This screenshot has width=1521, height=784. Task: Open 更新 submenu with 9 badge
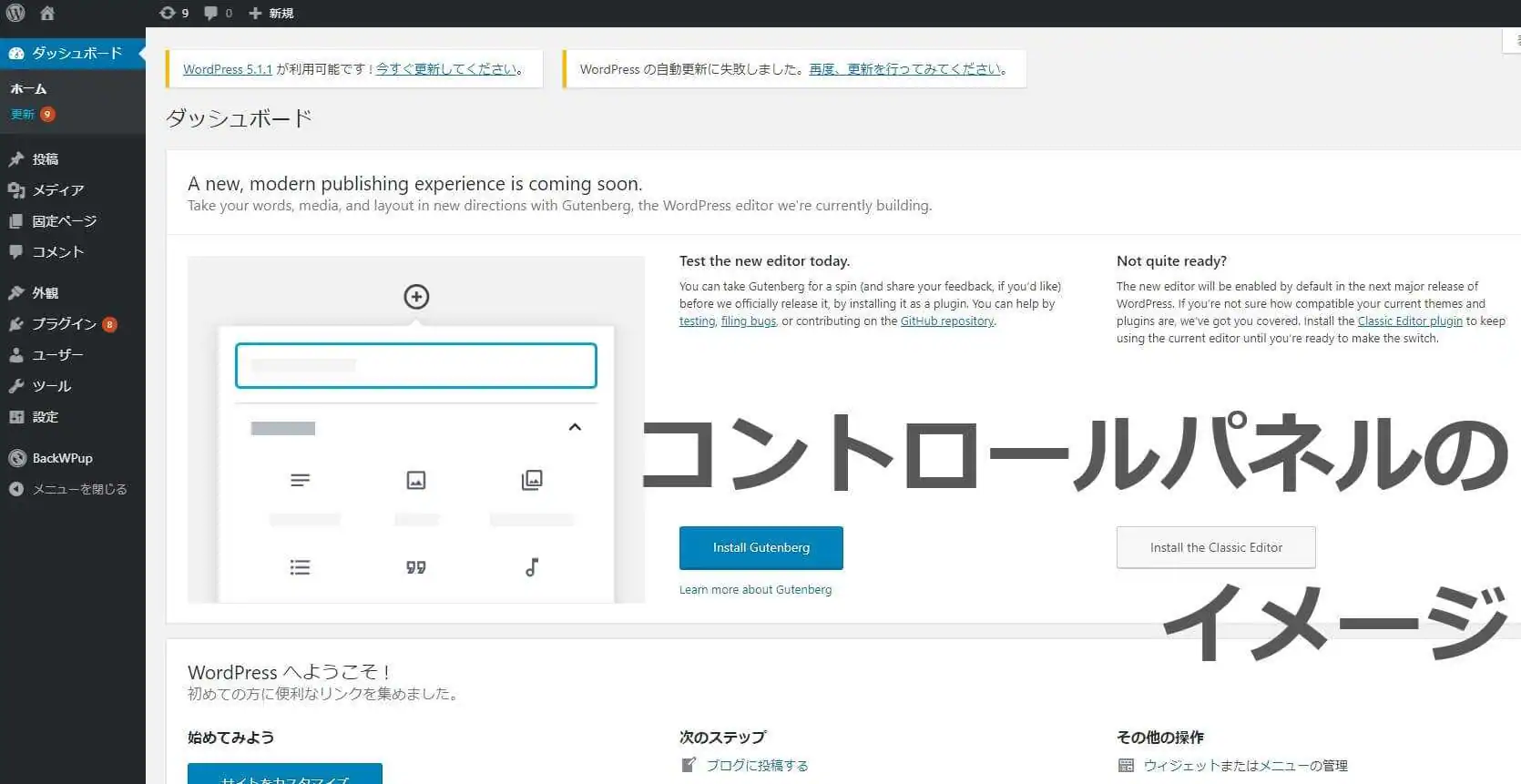pyautogui.click(x=33, y=114)
